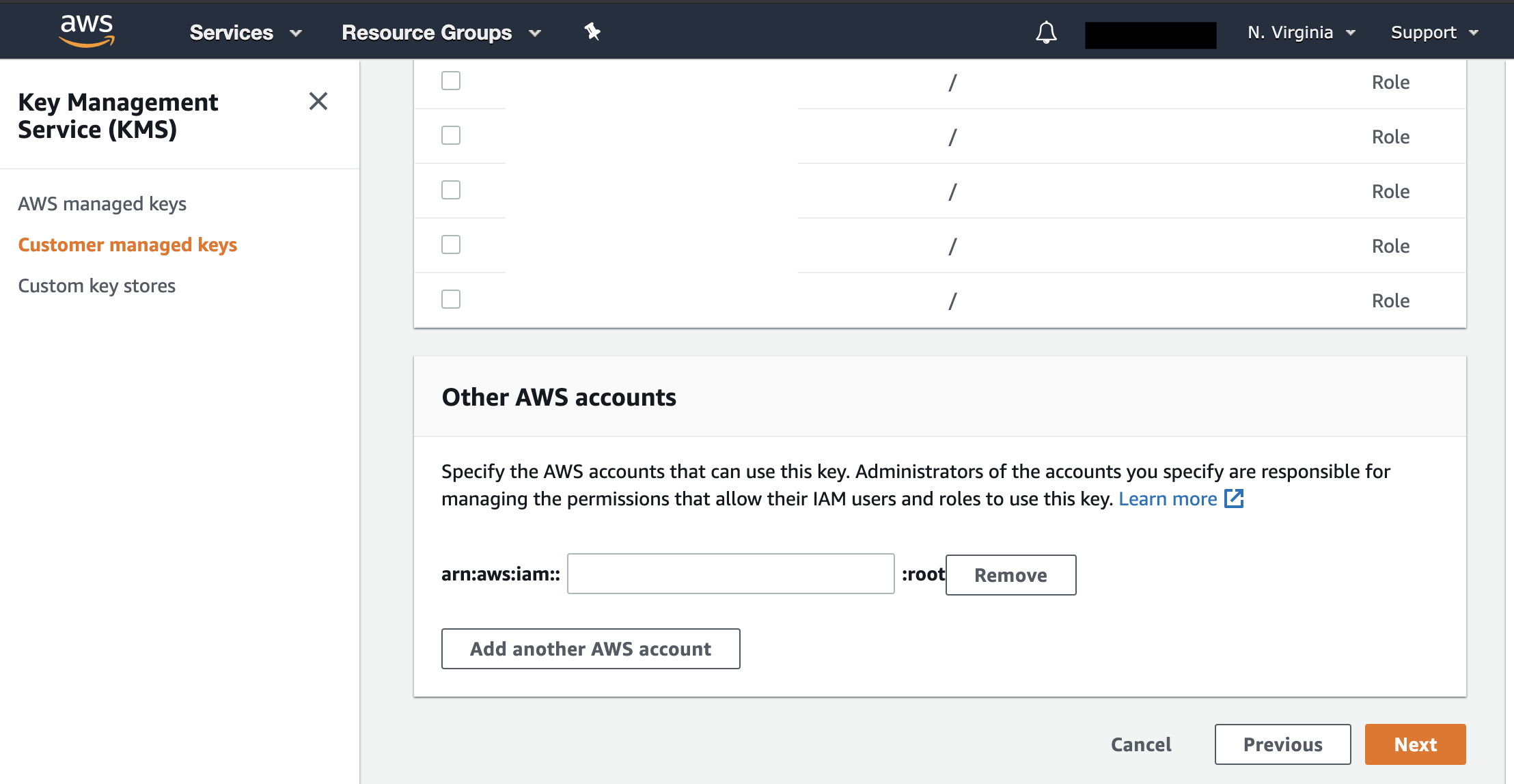The image size is (1514, 784).
Task: Click Customer managed keys sidebar link
Action: tap(128, 243)
